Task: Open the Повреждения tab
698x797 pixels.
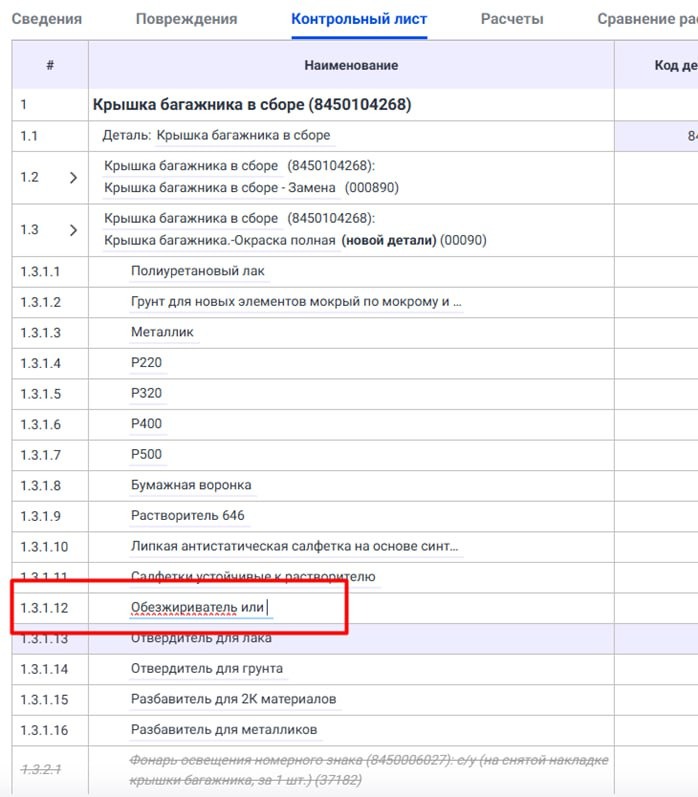Action: click(186, 19)
